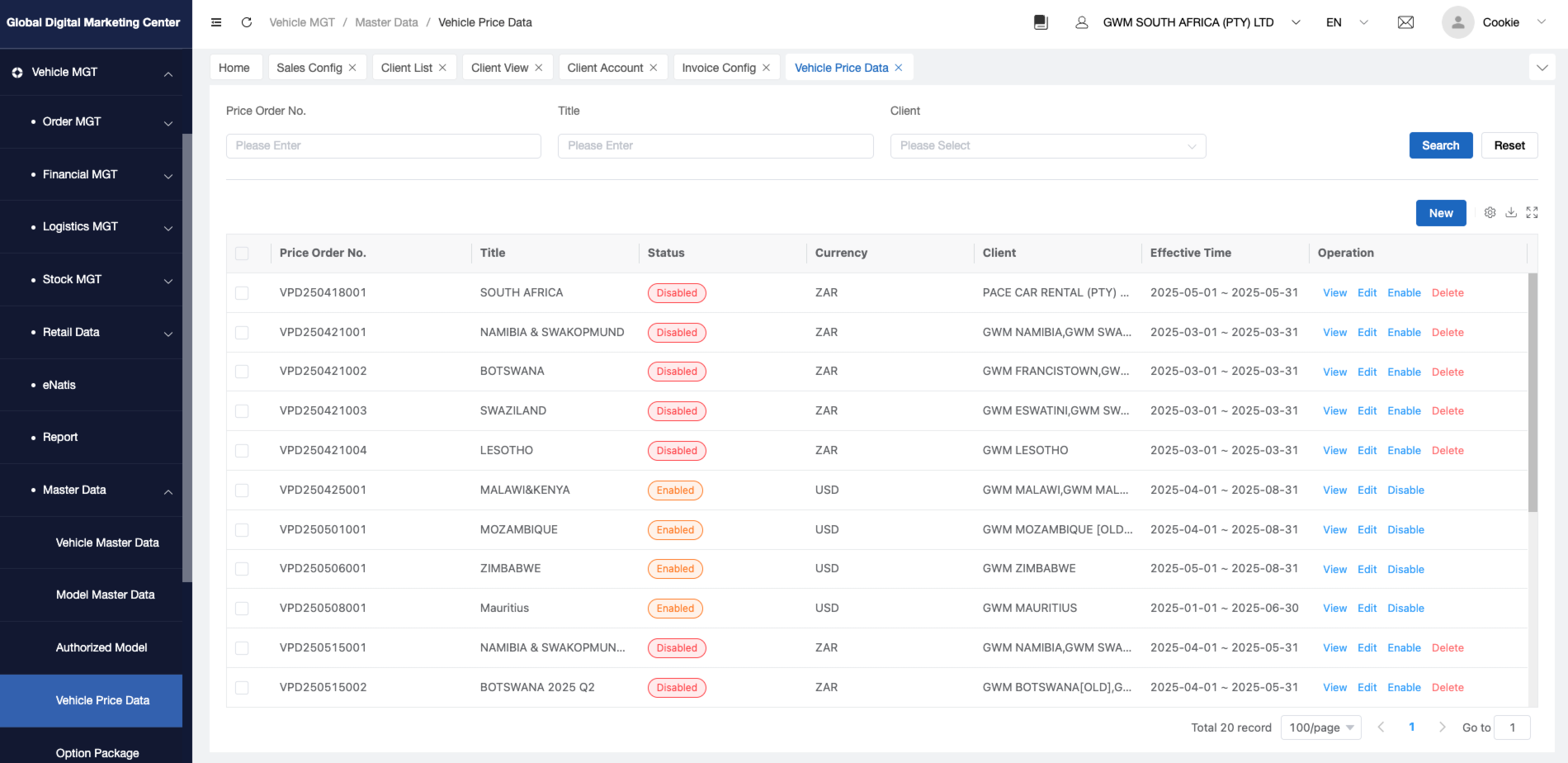The image size is (1568, 763).
Task: Close the Sales Config tab
Action: pyautogui.click(x=352, y=68)
